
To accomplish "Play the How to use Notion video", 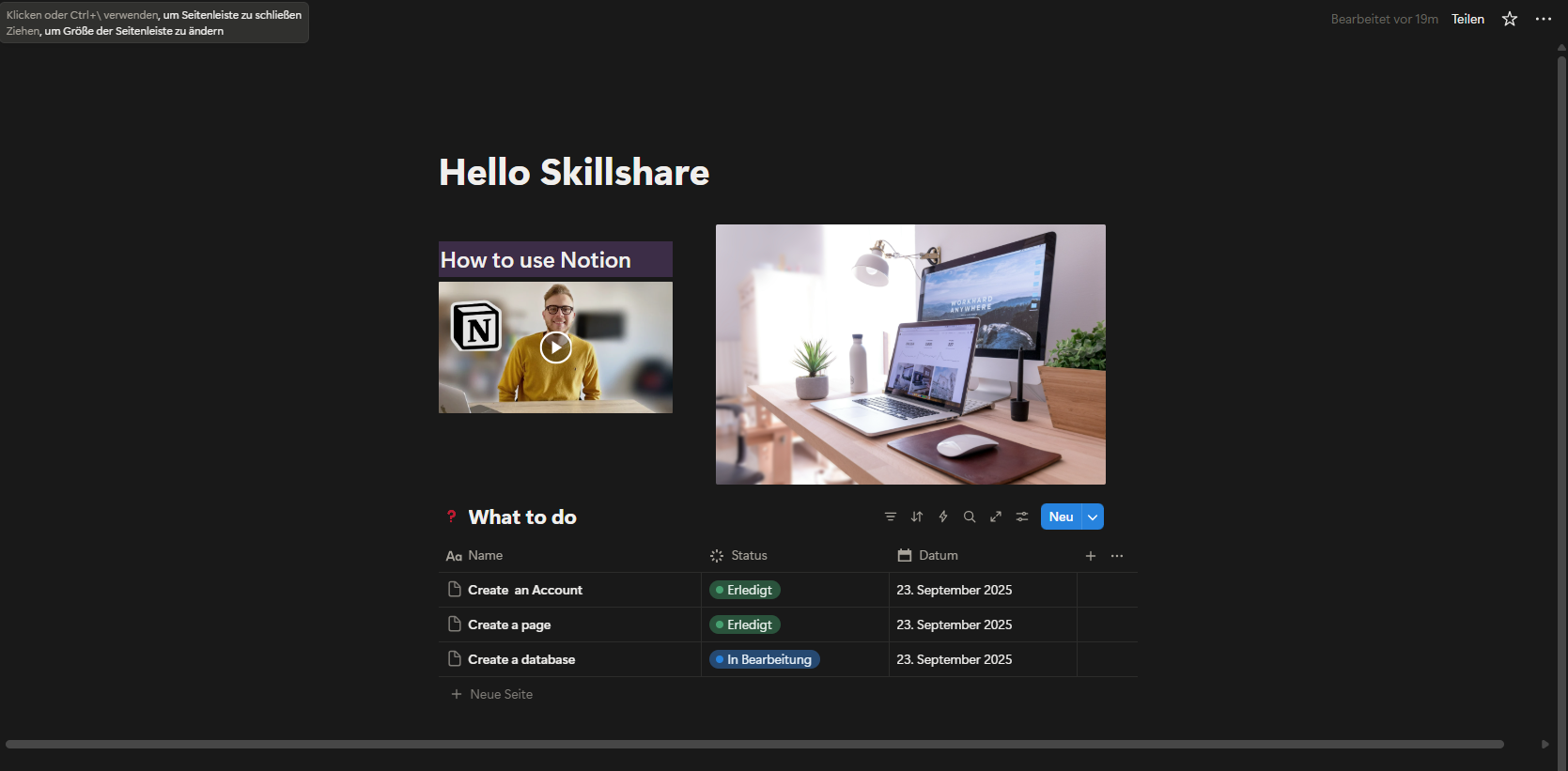I will pyautogui.click(x=556, y=347).
